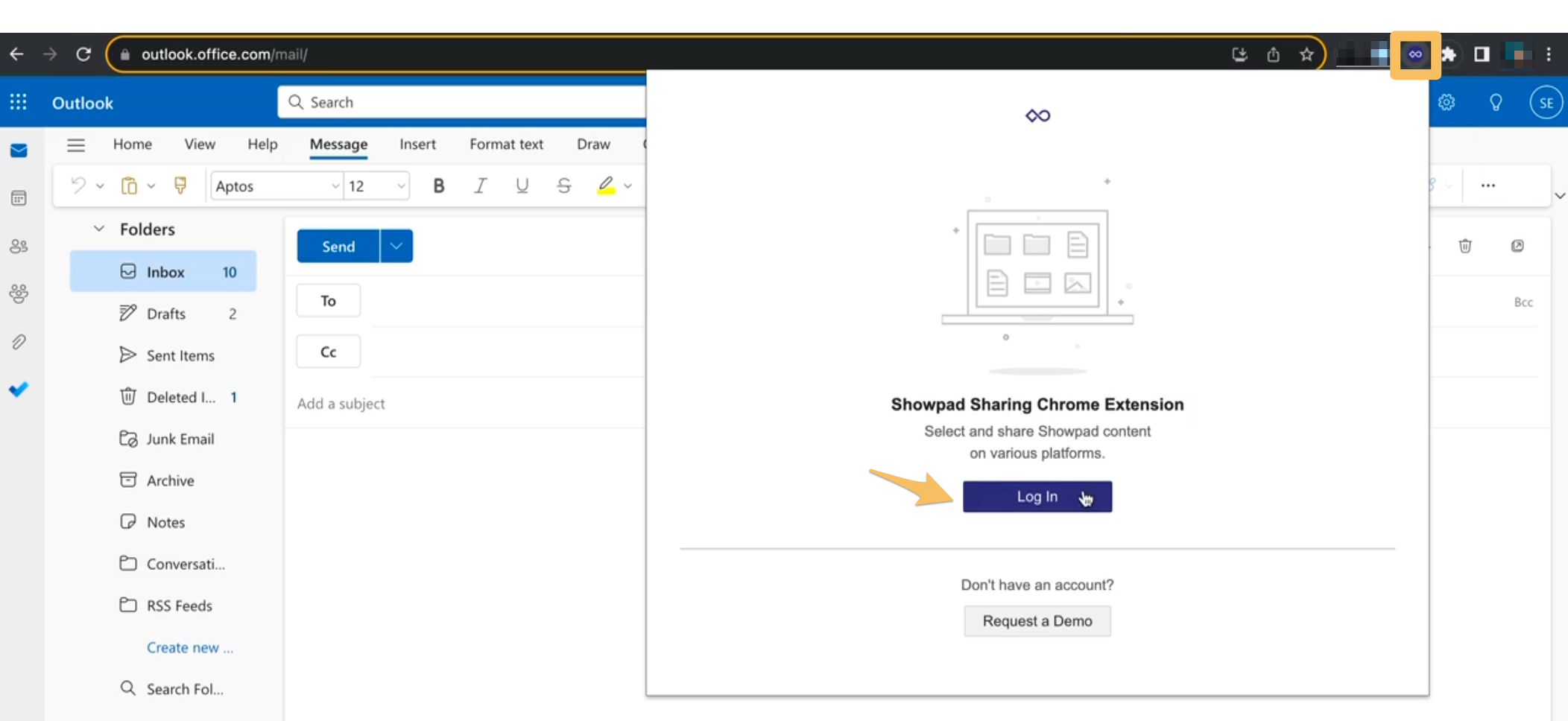Open the Help tab
This screenshot has height=721, width=1568.
click(x=262, y=144)
